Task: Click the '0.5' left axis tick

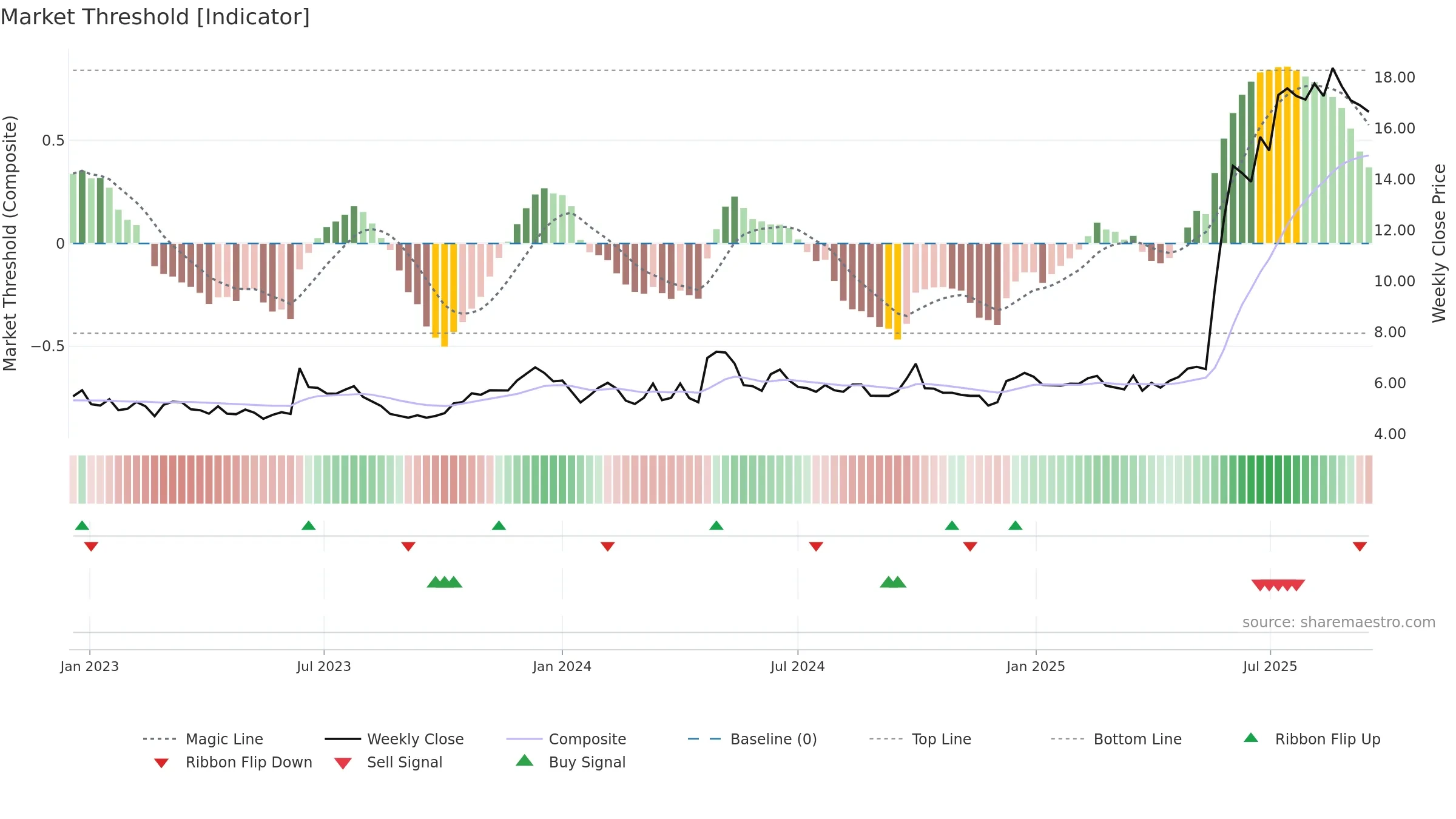Action: (x=53, y=141)
